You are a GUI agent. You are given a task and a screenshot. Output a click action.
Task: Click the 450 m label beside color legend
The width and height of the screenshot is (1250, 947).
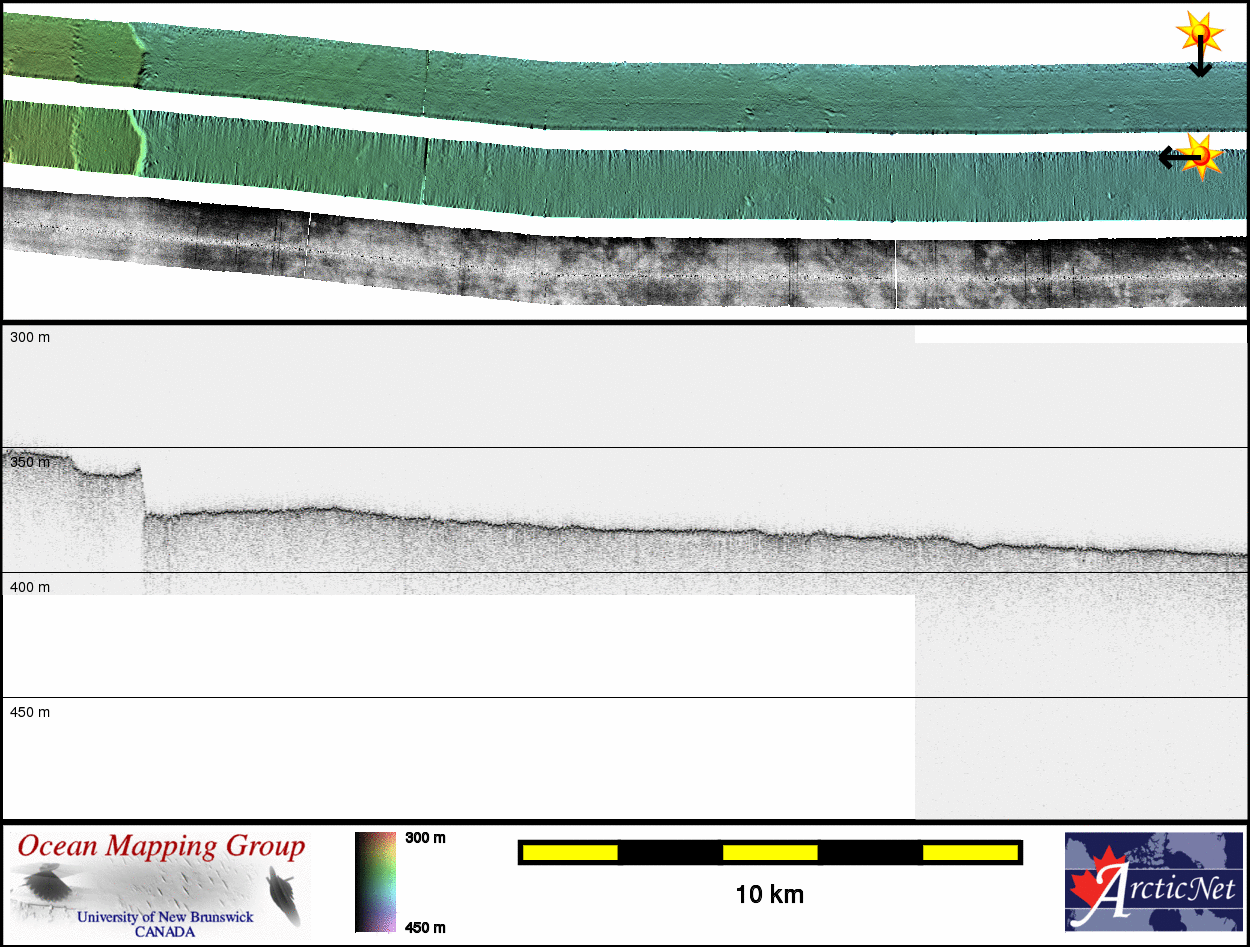[425, 927]
